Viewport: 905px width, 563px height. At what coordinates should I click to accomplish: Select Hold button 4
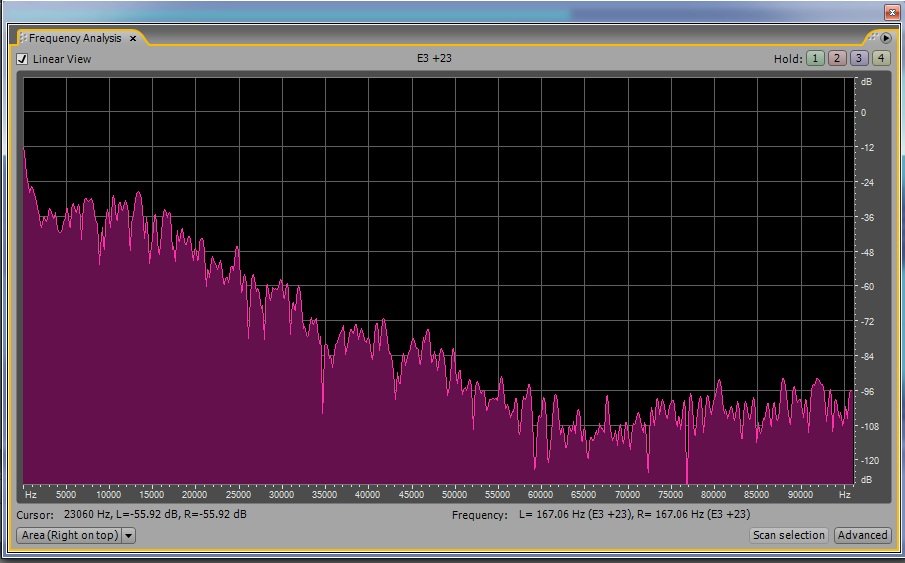881,58
